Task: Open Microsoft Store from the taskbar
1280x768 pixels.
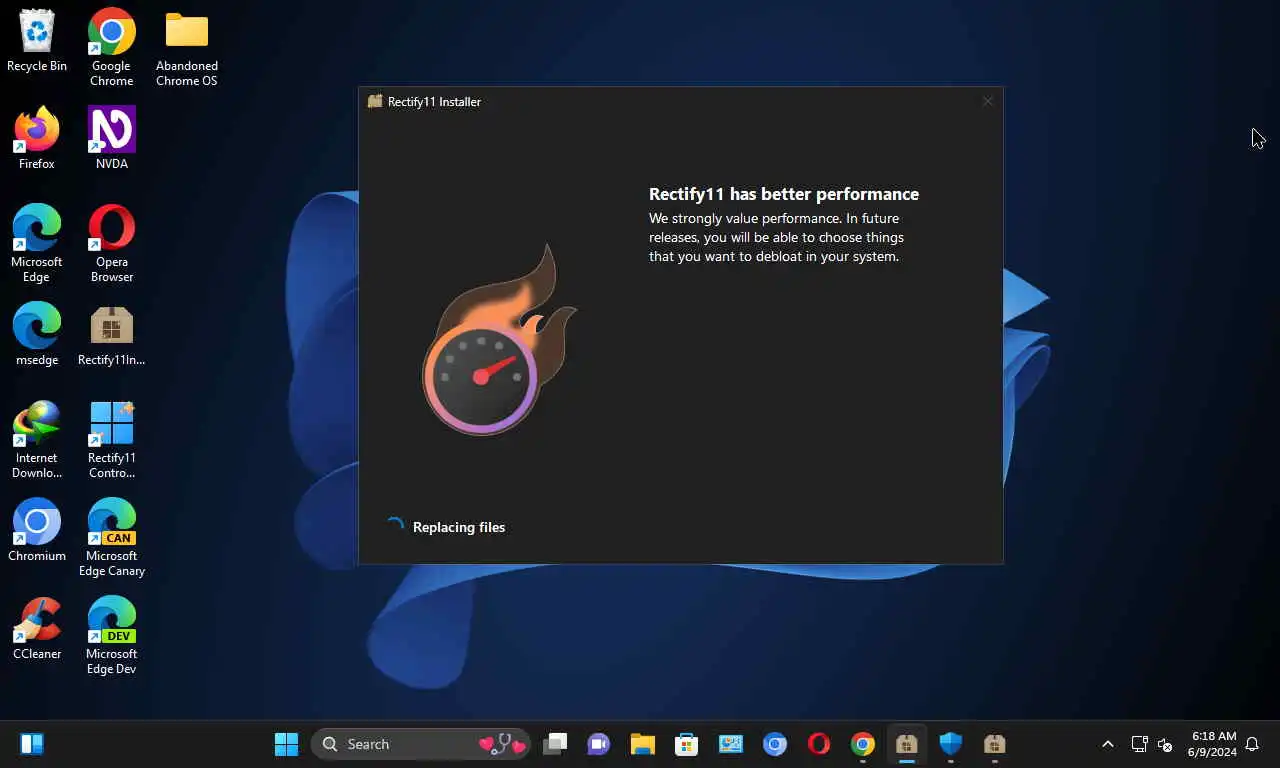Action: [687, 744]
